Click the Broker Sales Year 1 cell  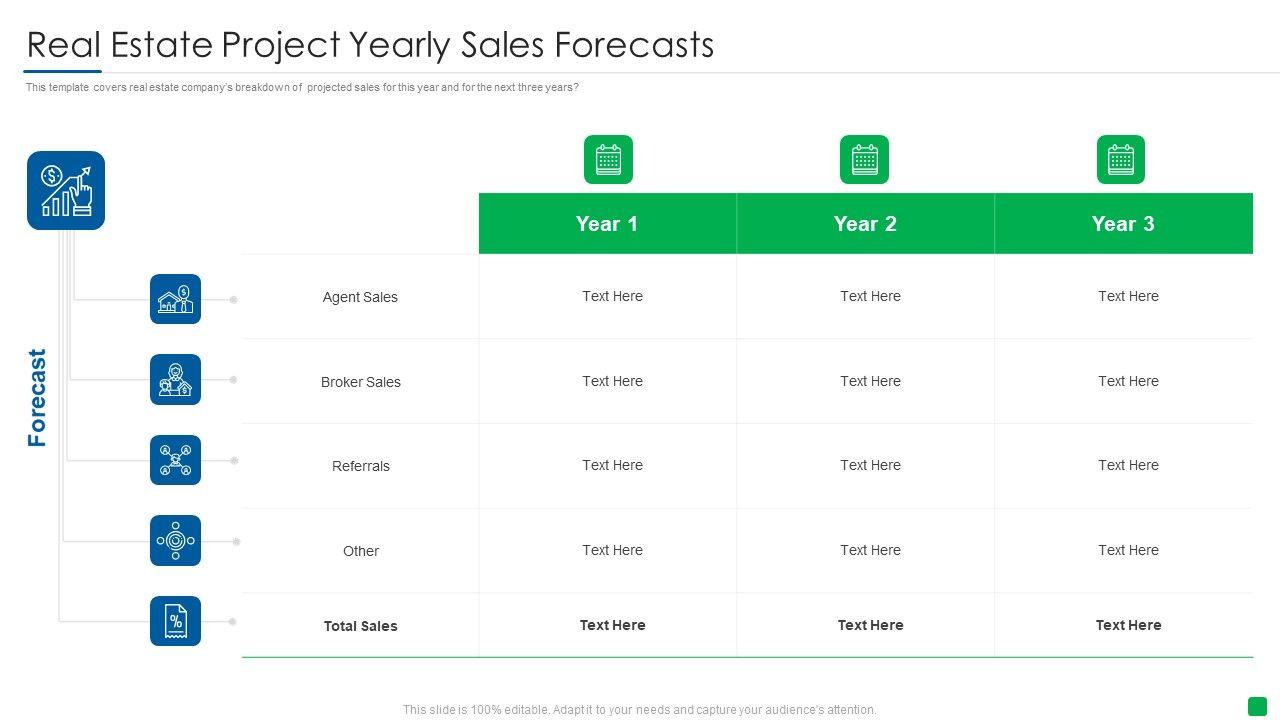coord(612,381)
